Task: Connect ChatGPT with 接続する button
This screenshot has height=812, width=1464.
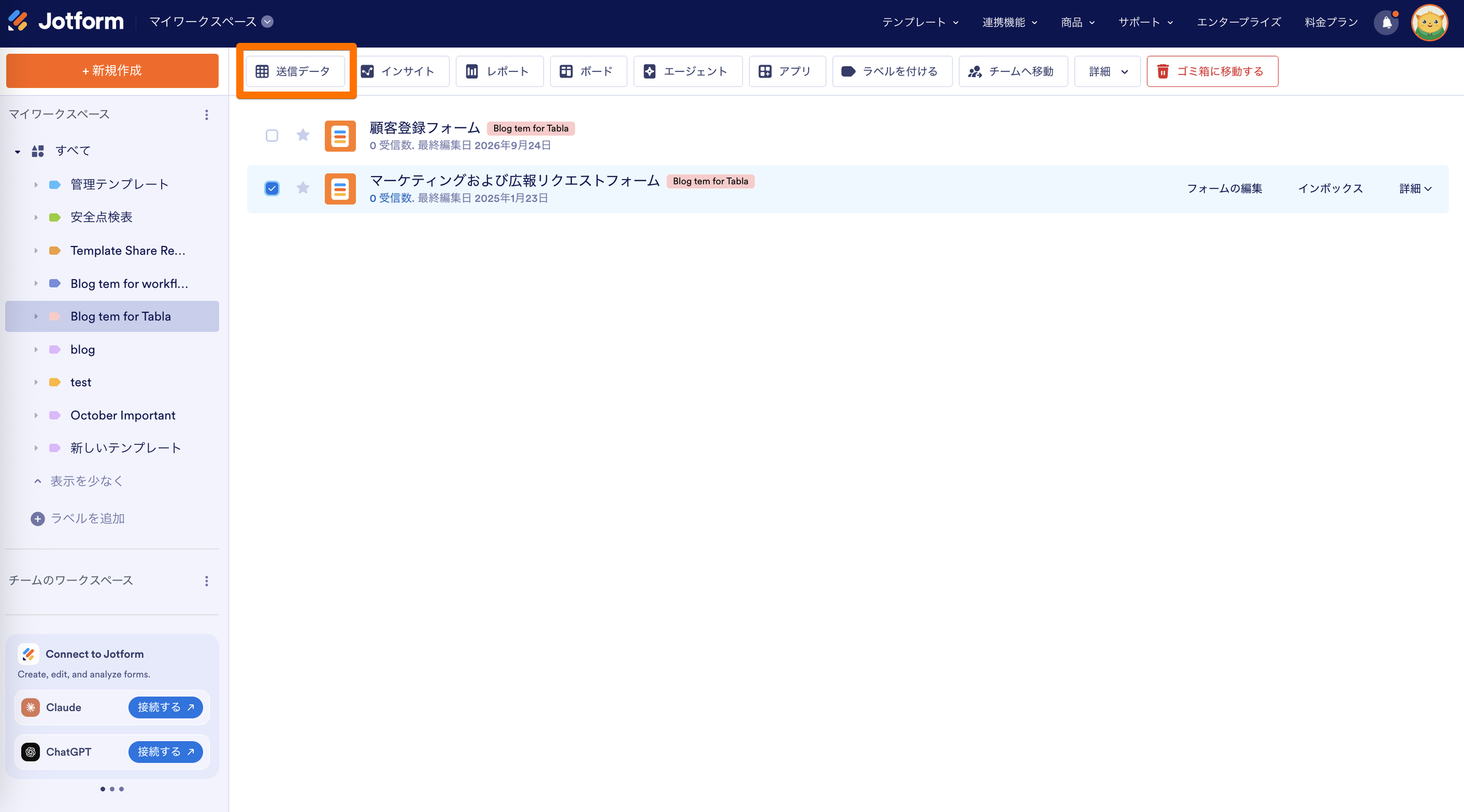Action: click(166, 752)
